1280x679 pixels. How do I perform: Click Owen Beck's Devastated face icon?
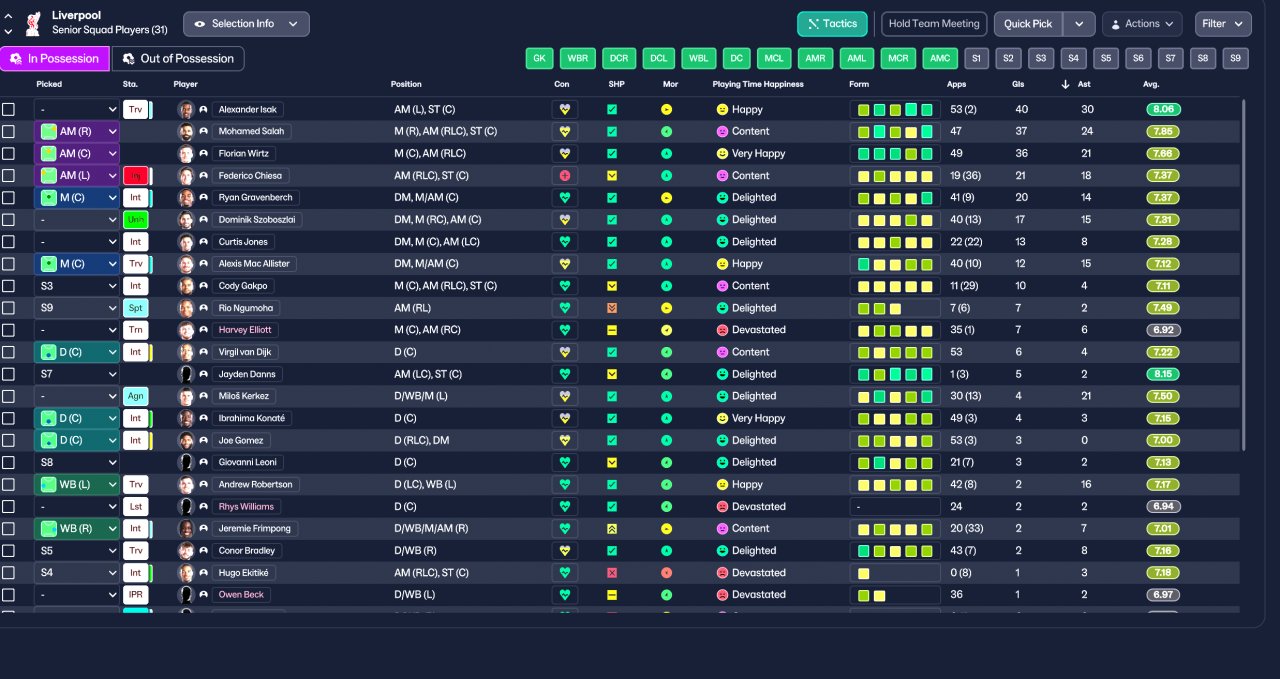pos(722,595)
